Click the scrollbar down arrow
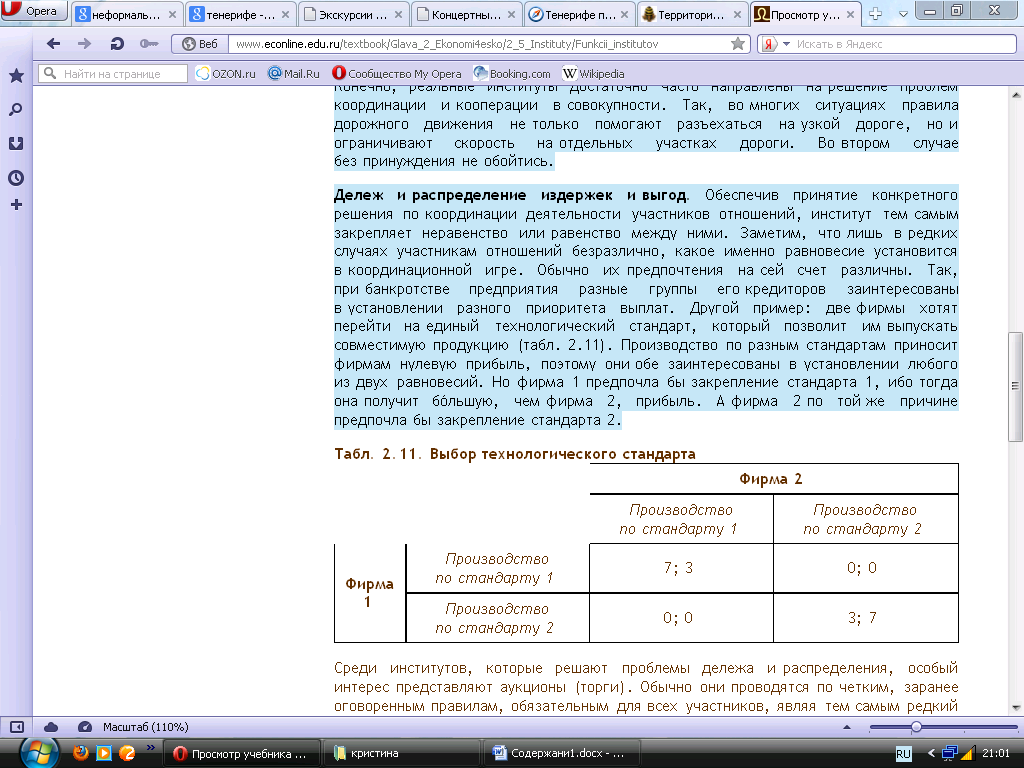This screenshot has width=1024, height=768. click(x=1016, y=708)
